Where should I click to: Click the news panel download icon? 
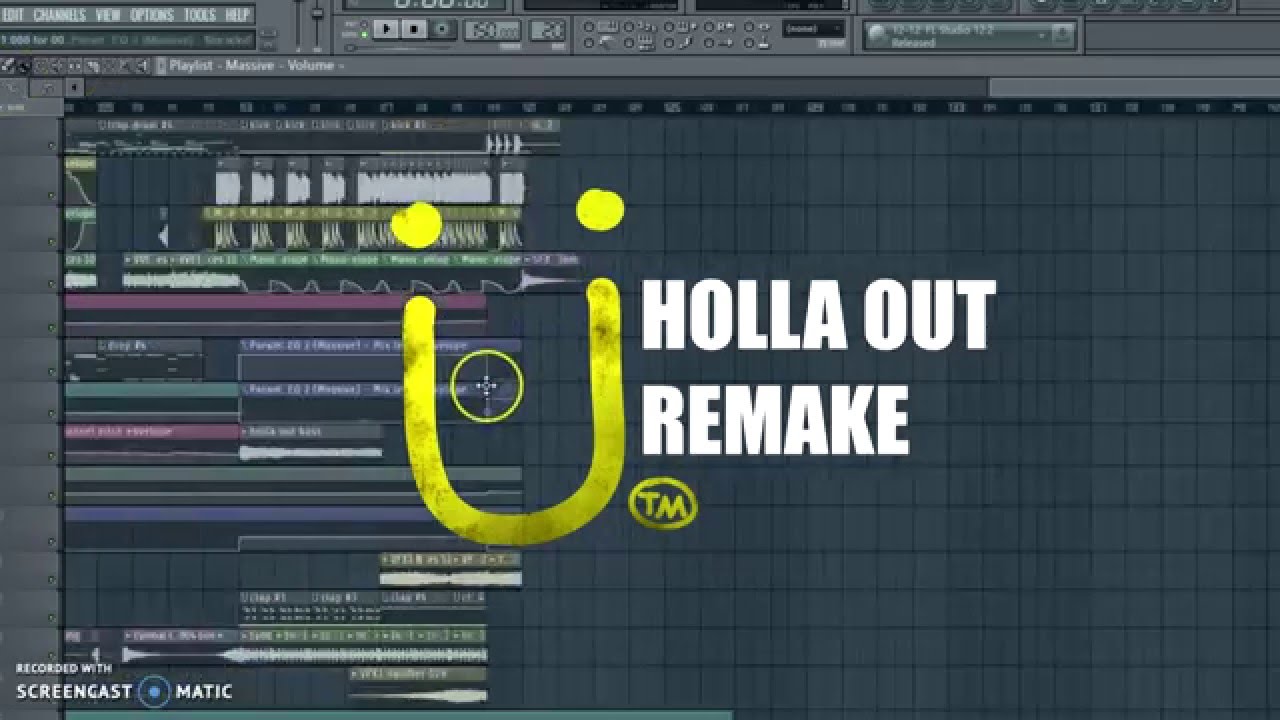pyautogui.click(x=1062, y=34)
